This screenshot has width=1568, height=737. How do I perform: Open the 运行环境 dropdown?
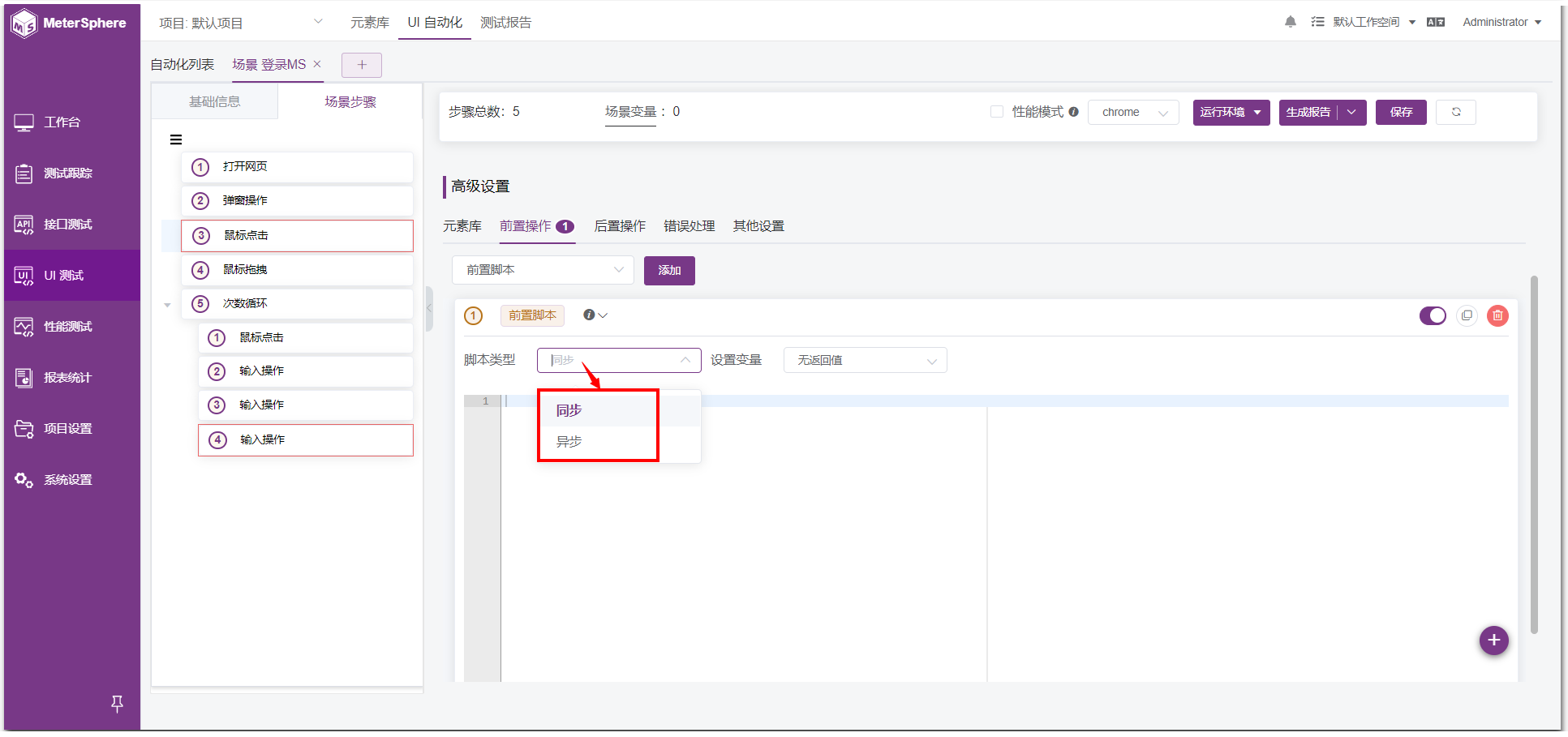click(x=1231, y=112)
